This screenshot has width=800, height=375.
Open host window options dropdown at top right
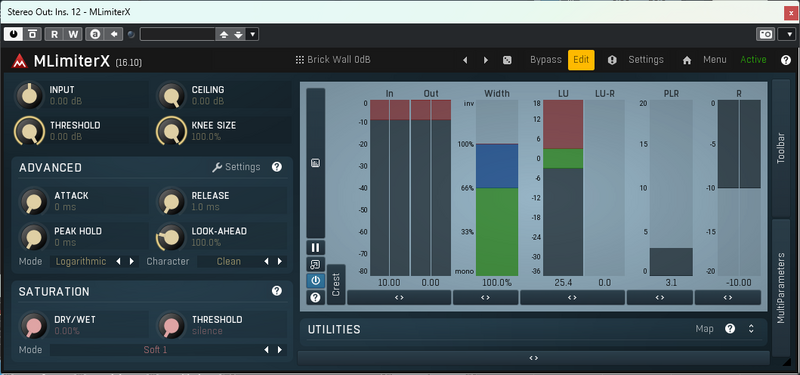tap(786, 34)
